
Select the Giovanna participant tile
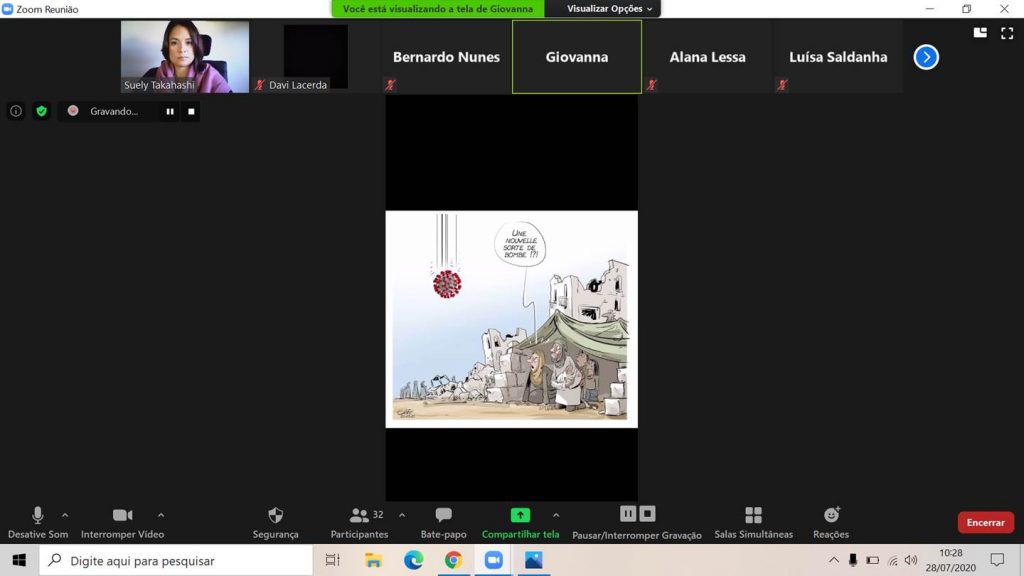(577, 57)
